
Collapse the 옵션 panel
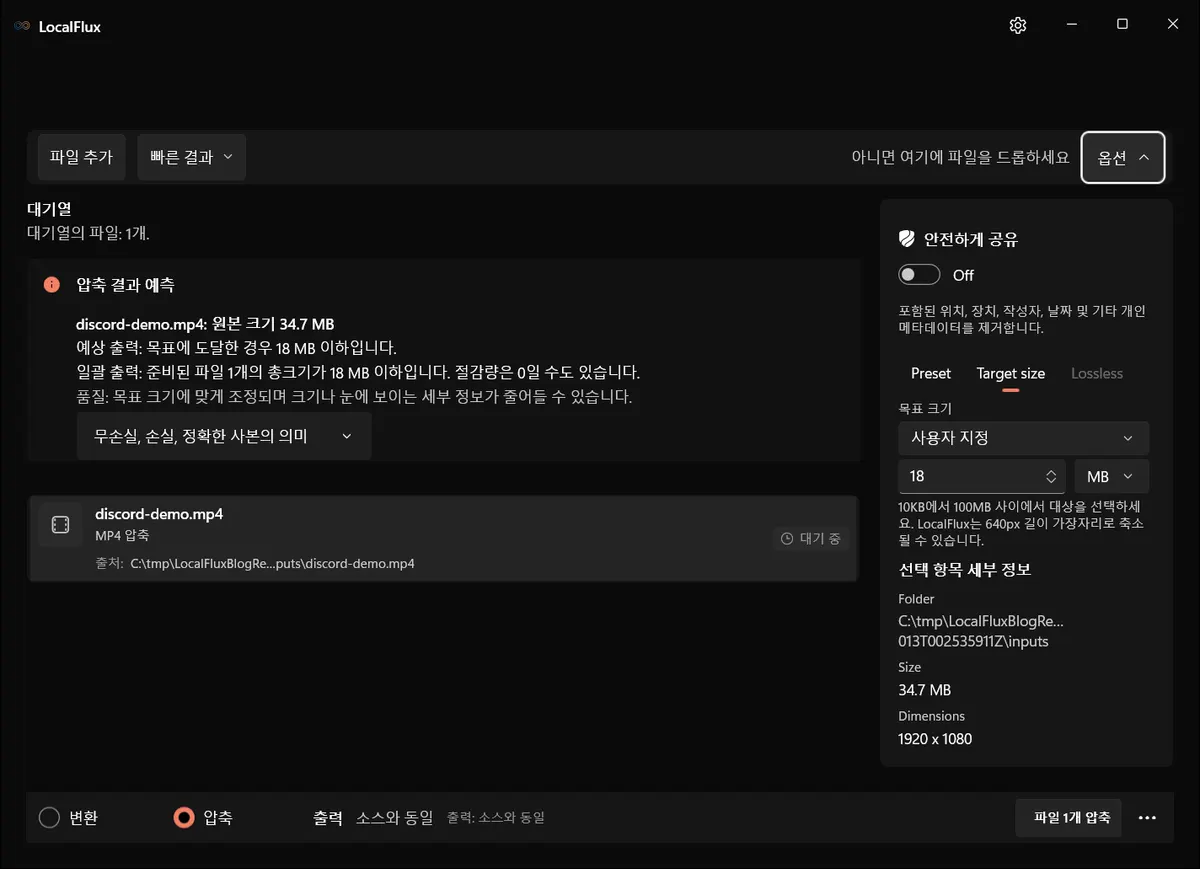1123,158
